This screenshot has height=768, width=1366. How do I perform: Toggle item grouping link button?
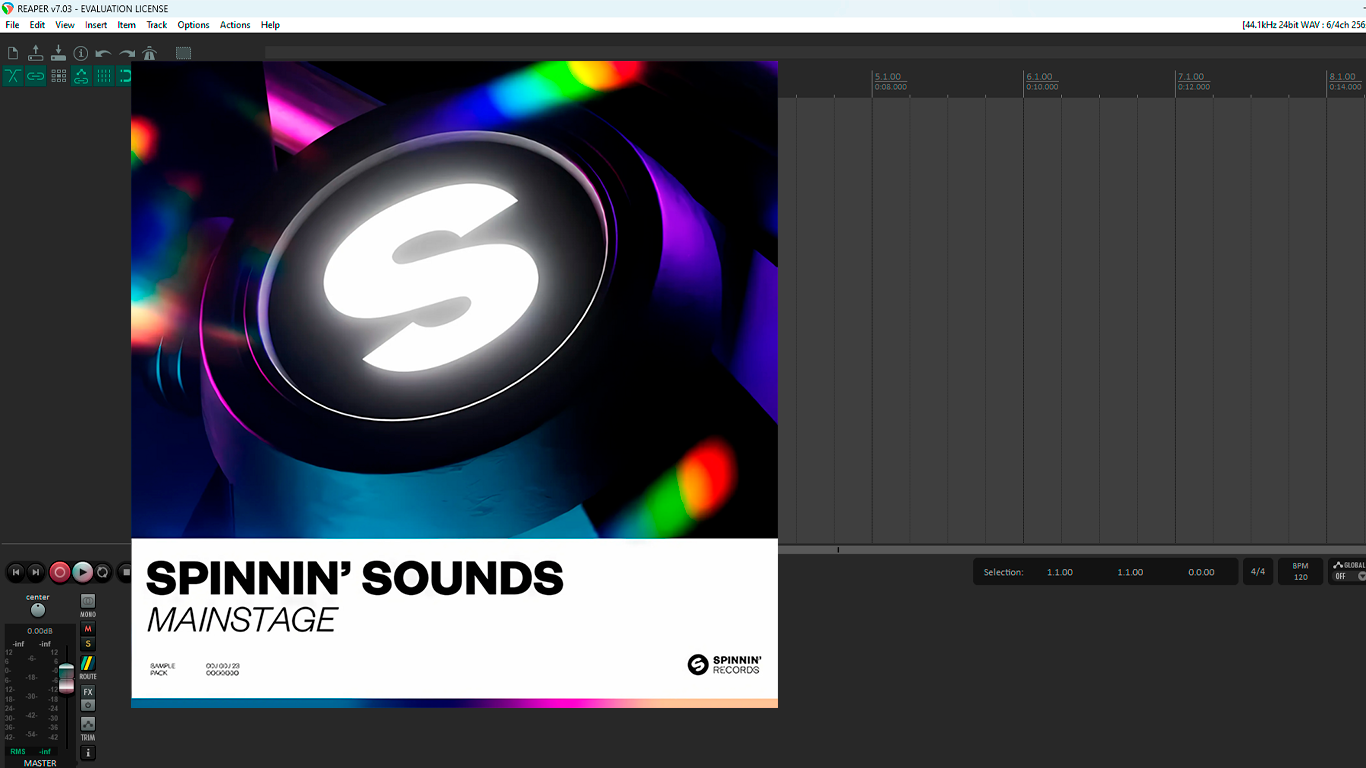coord(36,76)
